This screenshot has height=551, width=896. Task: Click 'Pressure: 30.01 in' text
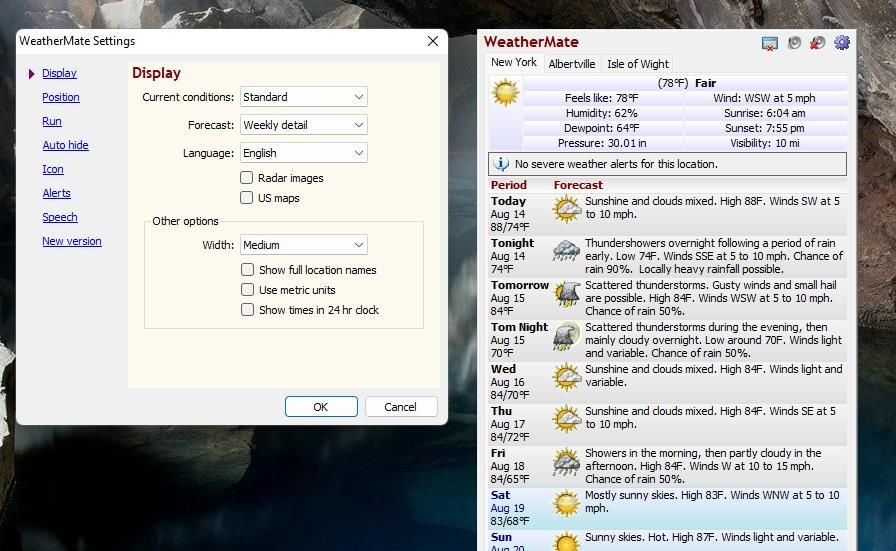pyautogui.click(x=602, y=143)
